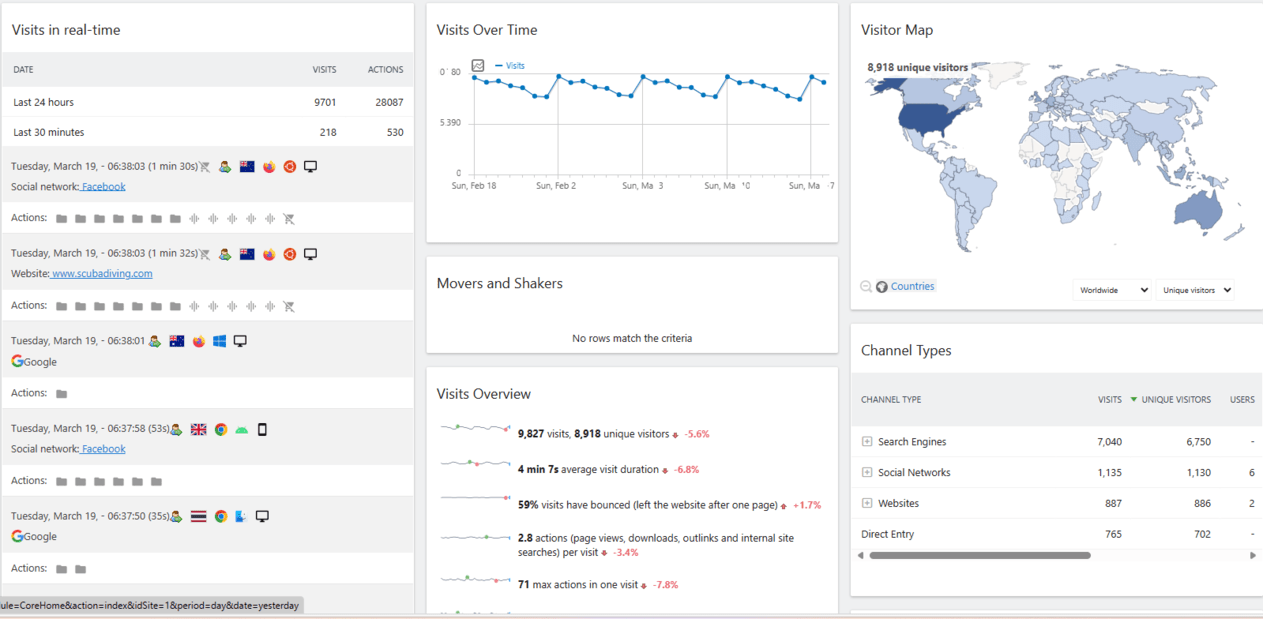Open the www.scubadiving.com referrer link

102,274
